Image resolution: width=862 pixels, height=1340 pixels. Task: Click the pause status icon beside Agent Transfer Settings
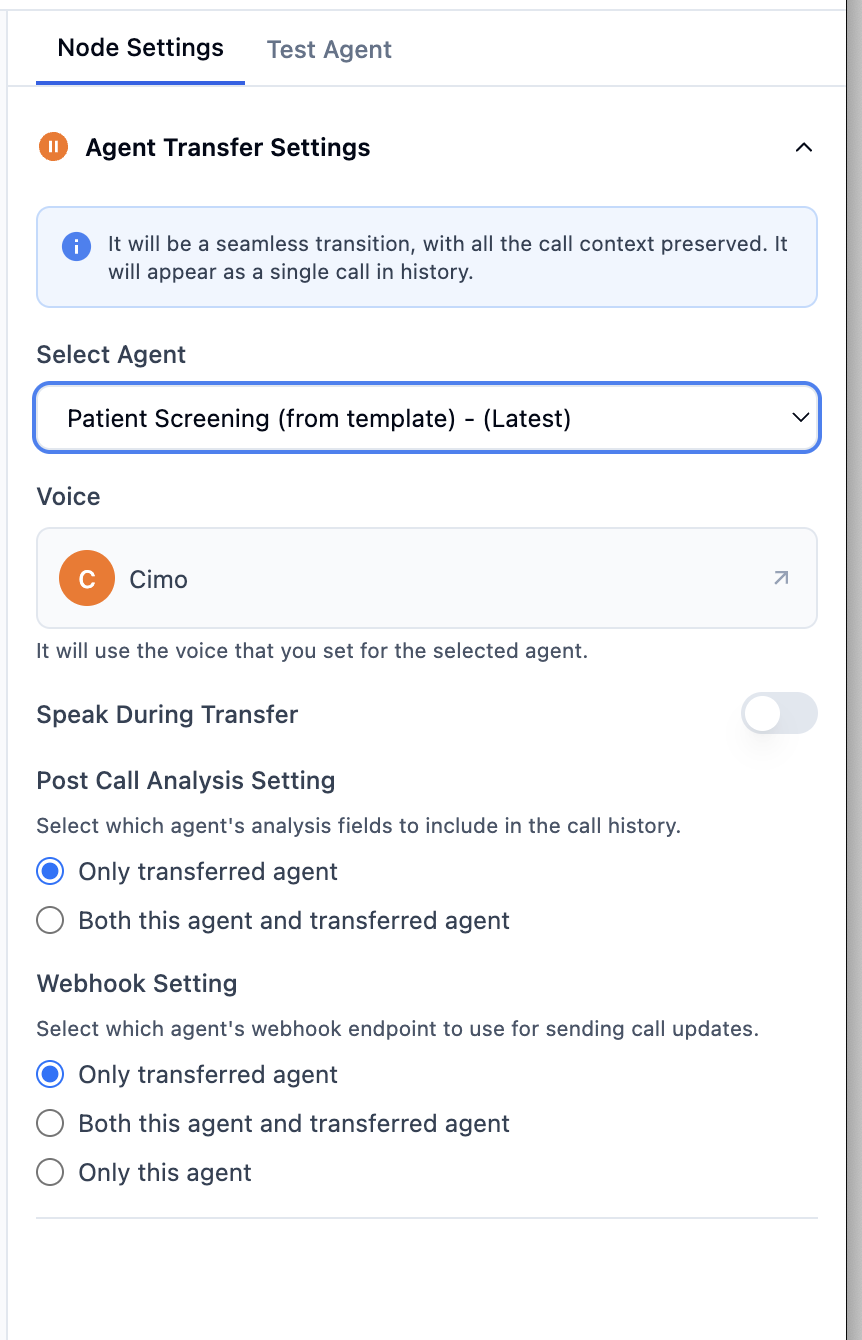53,146
